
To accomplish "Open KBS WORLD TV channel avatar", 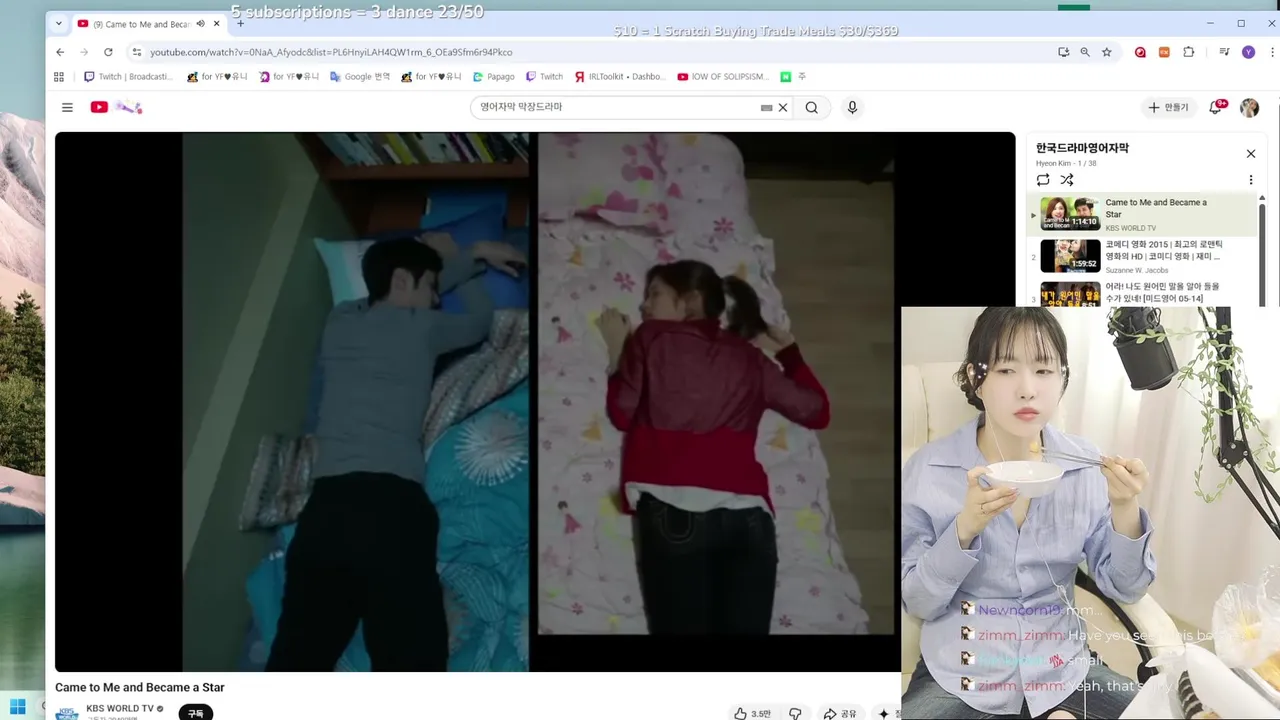I will [x=67, y=713].
